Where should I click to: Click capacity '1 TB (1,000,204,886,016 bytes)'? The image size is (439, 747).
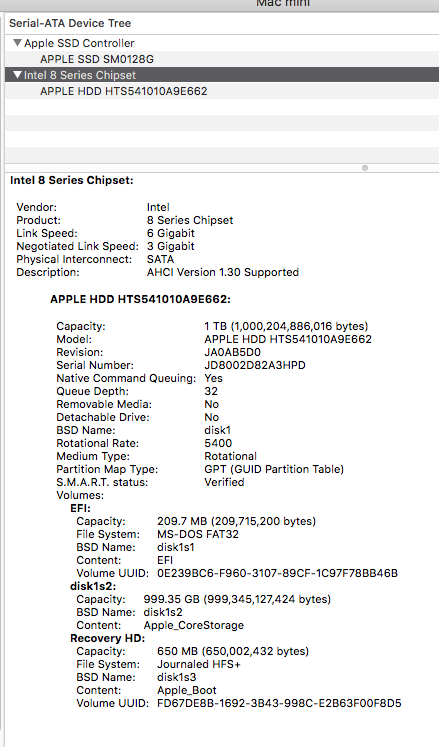click(x=286, y=326)
